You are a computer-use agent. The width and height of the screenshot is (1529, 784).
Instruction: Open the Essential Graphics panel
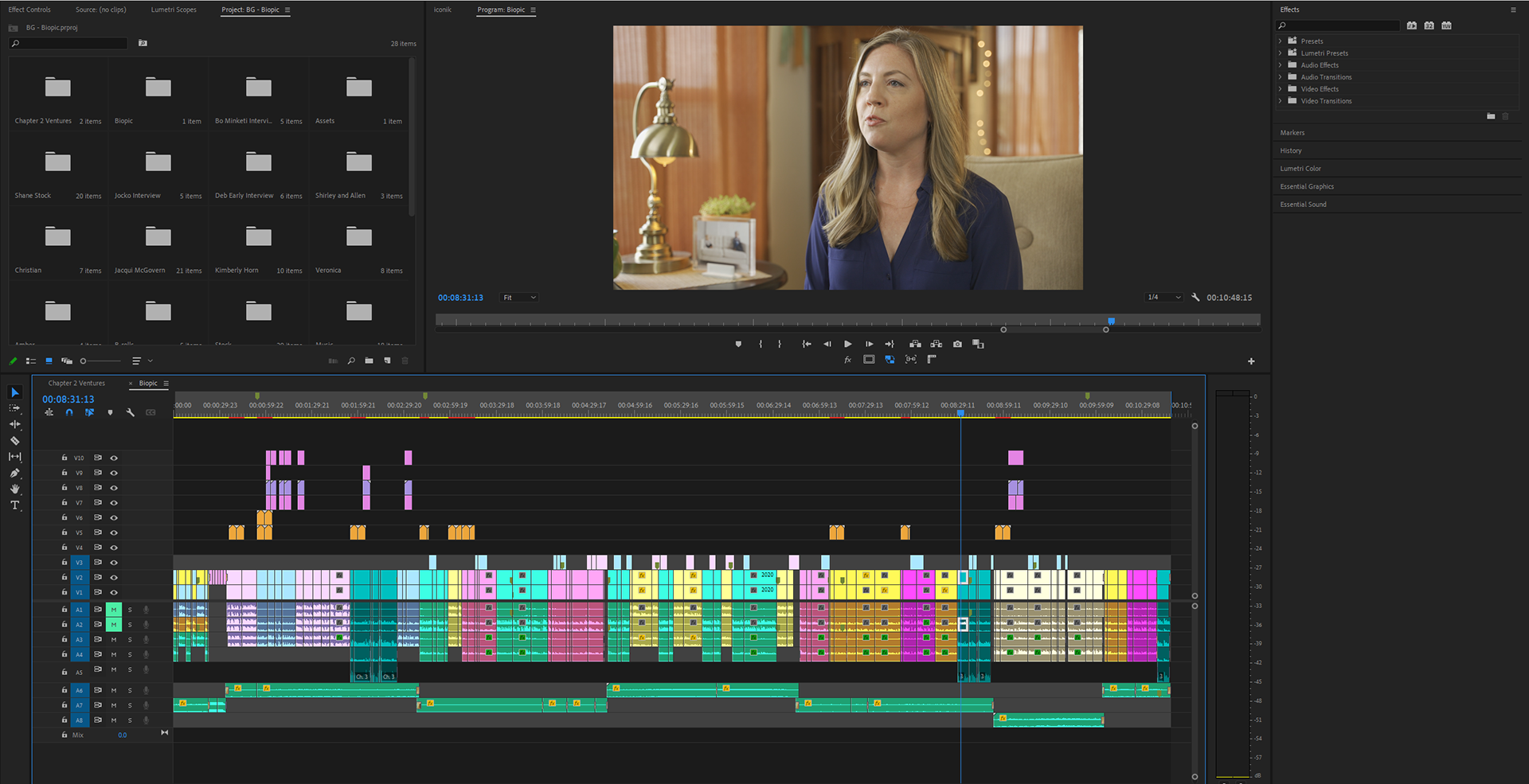(1307, 186)
